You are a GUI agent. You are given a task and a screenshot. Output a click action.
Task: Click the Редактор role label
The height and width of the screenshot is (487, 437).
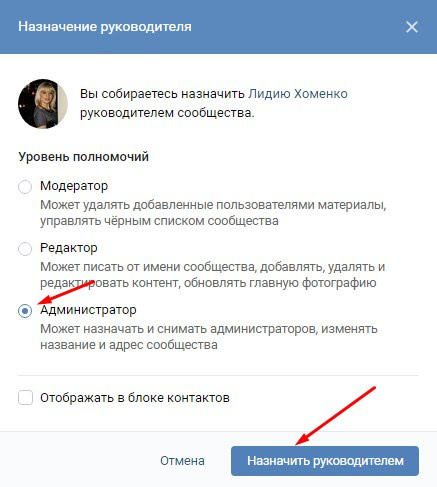[x=69, y=248]
